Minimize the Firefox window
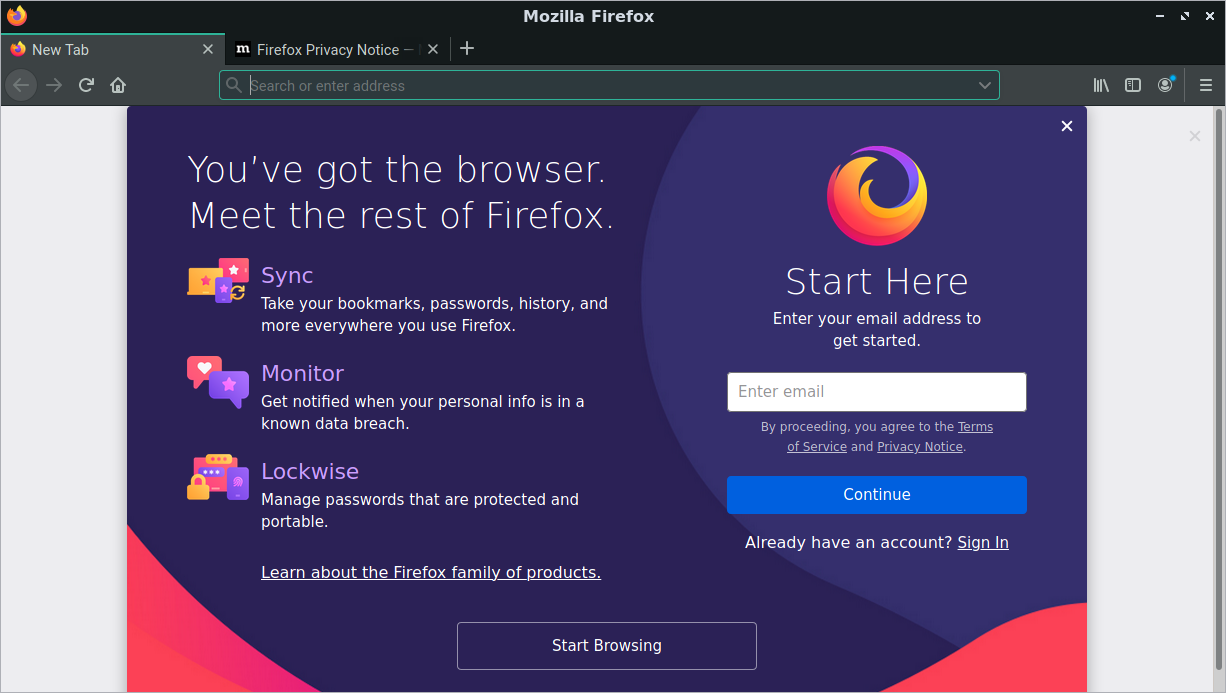This screenshot has height=693, width=1226. [1160, 16]
